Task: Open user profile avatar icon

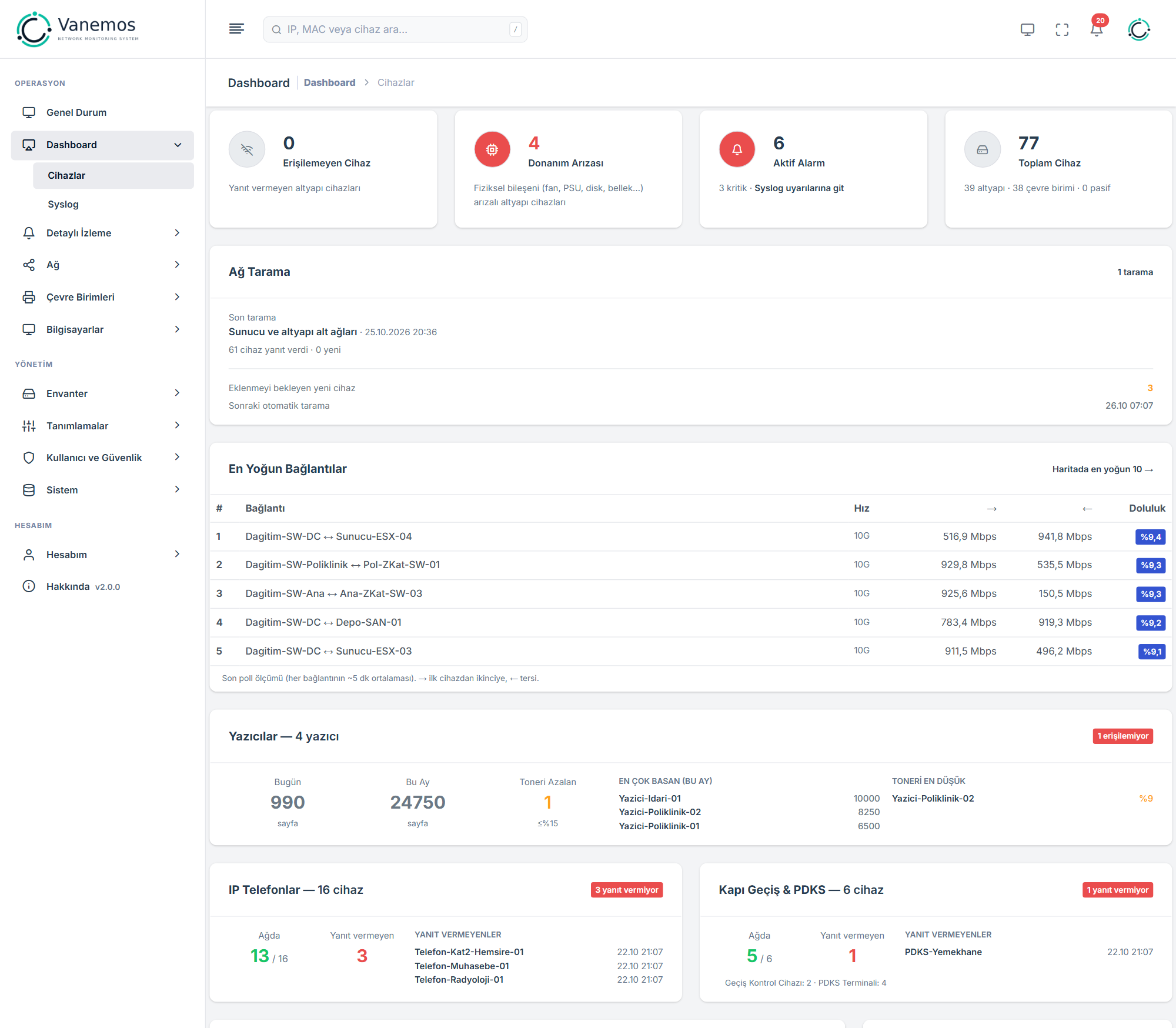Action: (x=1138, y=29)
